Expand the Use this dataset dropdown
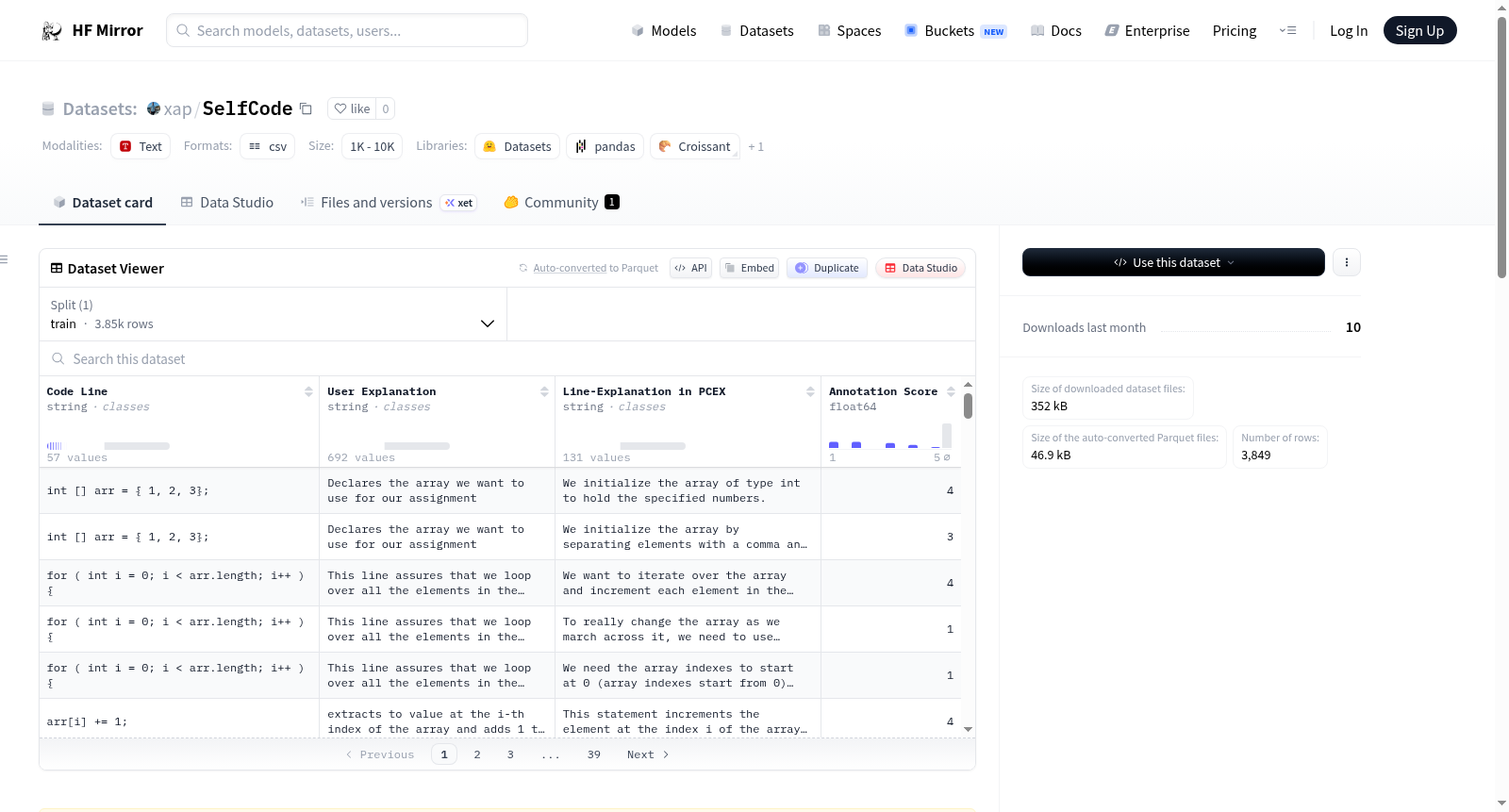 1173,262
